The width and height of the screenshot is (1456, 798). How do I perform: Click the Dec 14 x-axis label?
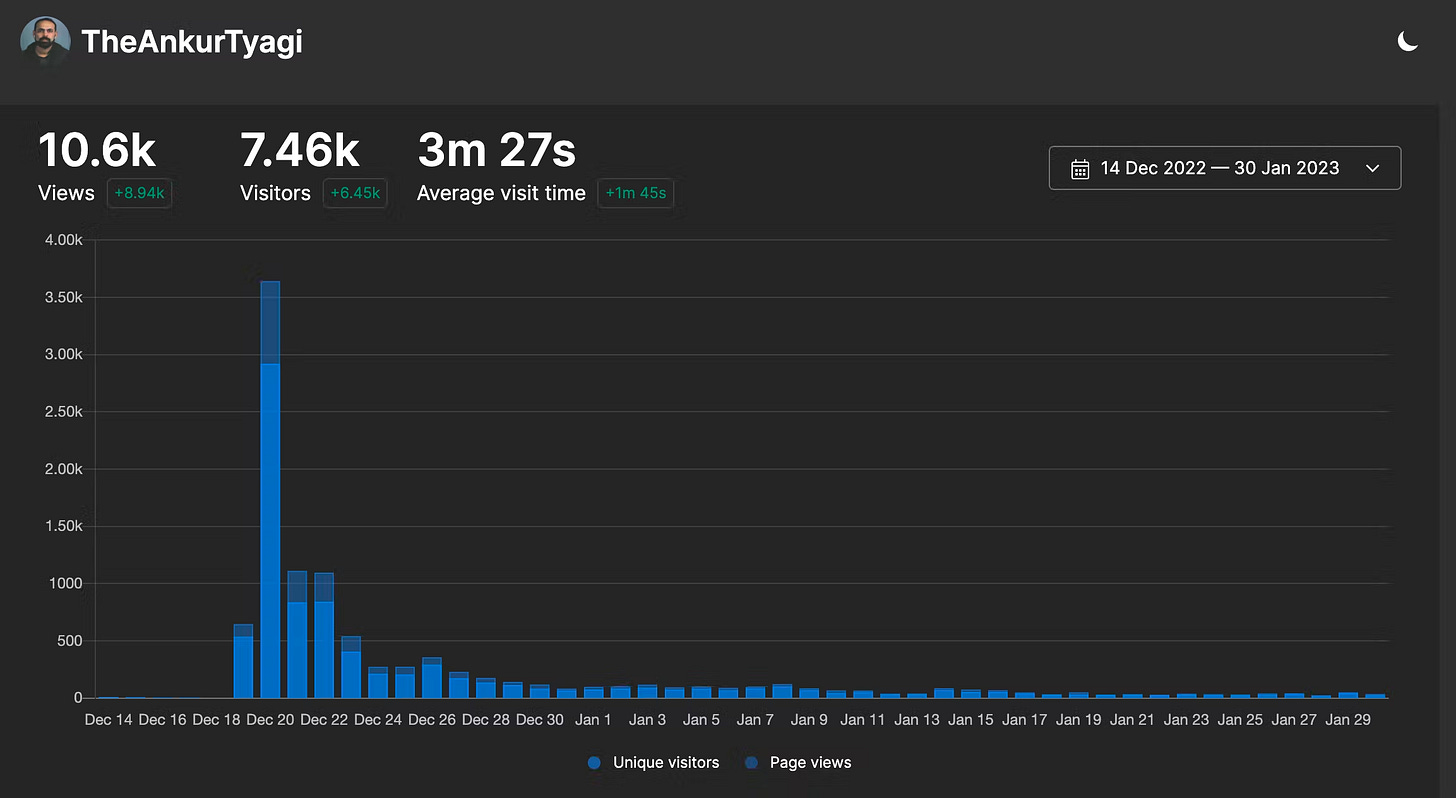(108, 719)
